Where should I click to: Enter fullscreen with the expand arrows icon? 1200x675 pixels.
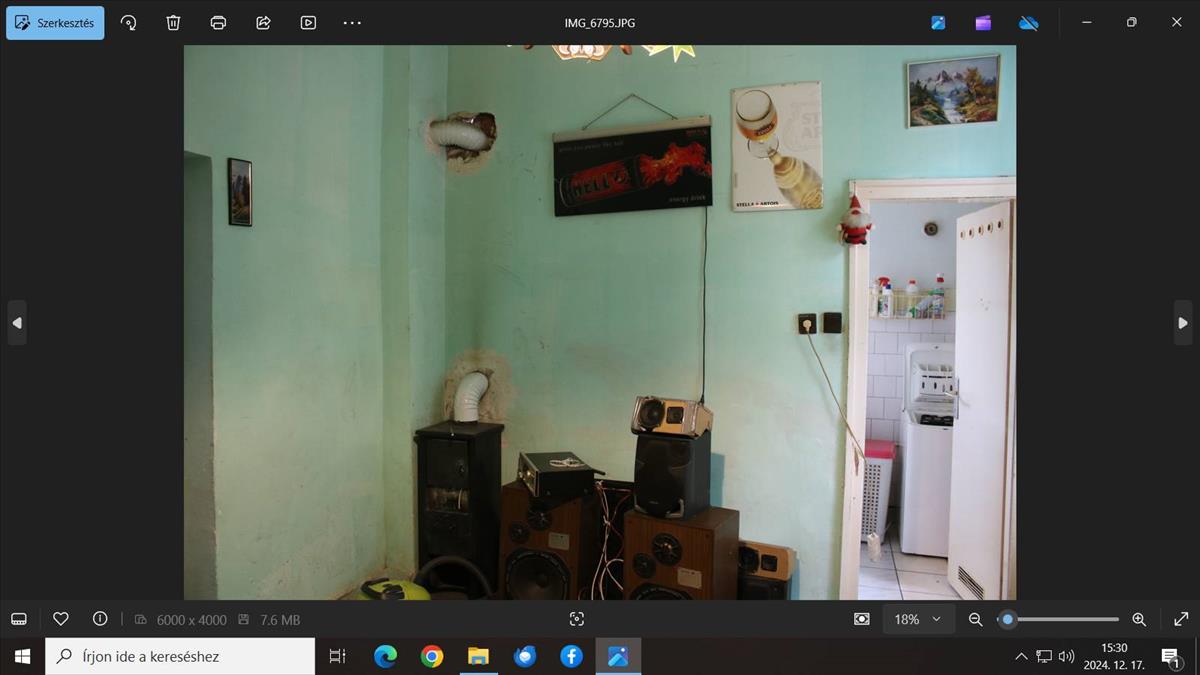click(1181, 619)
